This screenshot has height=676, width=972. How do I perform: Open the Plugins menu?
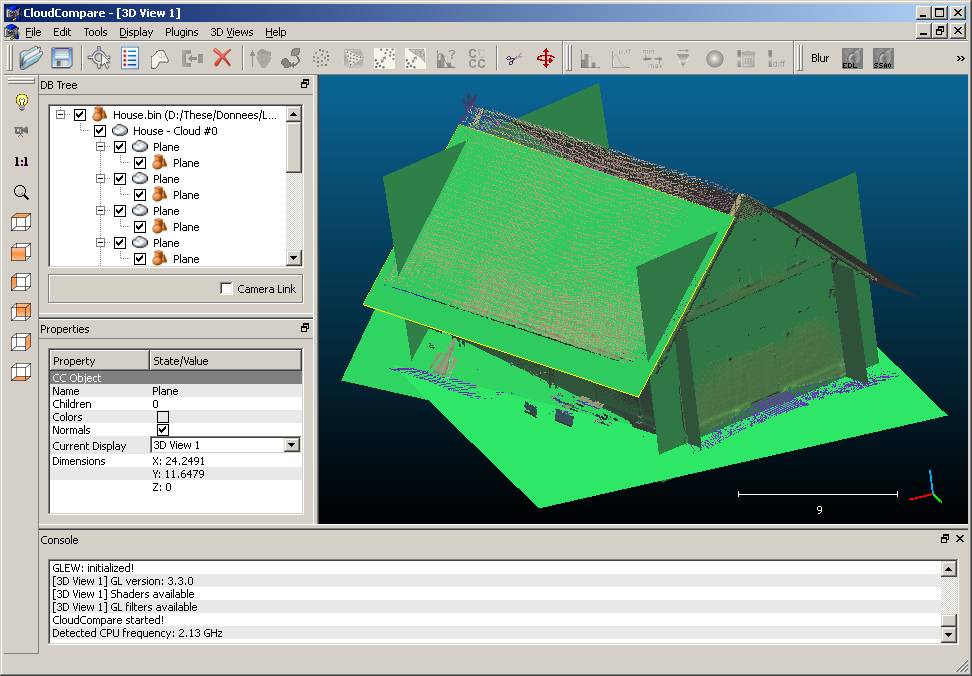click(x=181, y=32)
